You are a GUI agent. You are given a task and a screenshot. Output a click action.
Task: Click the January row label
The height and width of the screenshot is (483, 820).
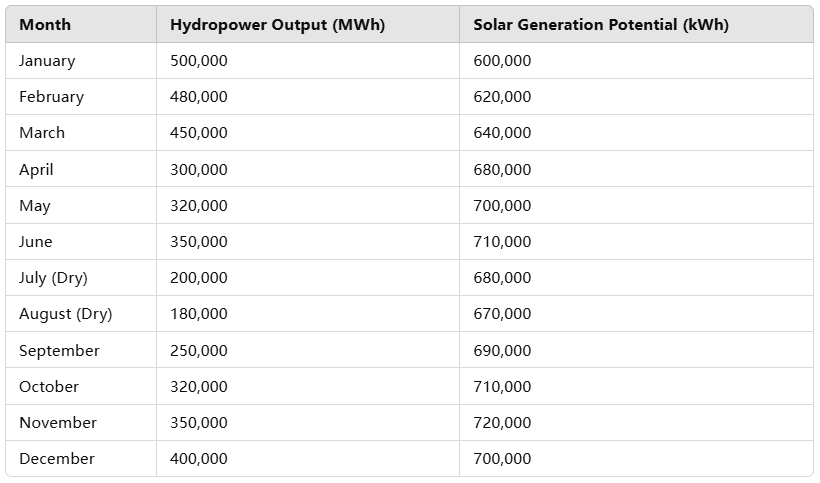(47, 61)
